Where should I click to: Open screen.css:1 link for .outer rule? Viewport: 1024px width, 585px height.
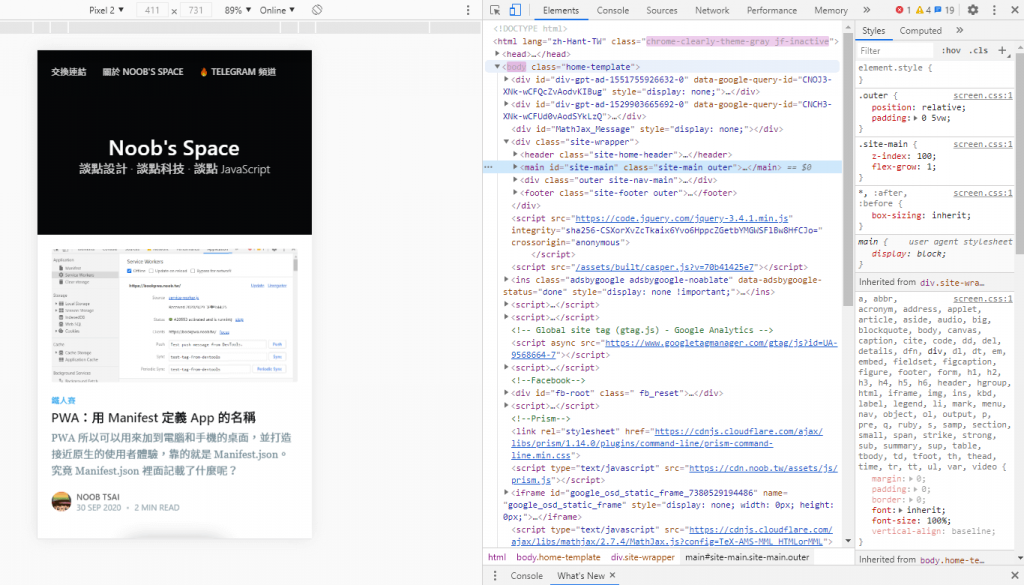(983, 95)
